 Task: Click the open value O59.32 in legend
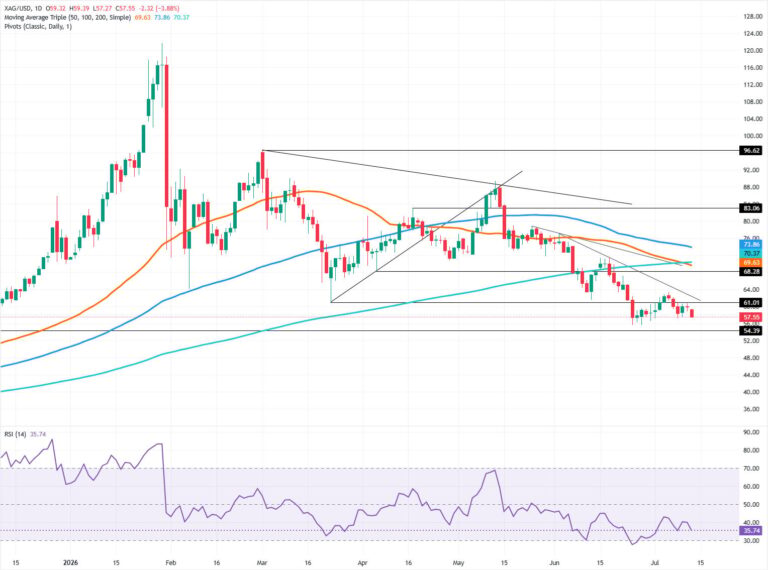58,9
